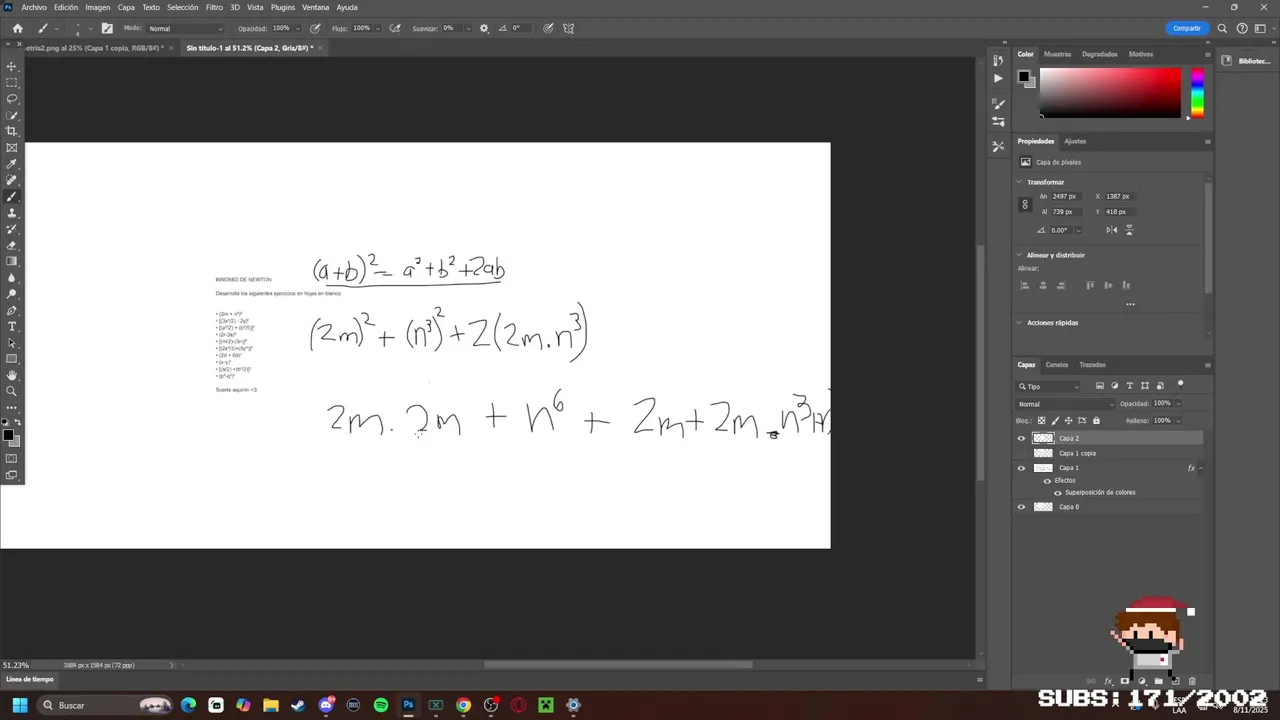Lock all layer attributes icon
The image size is (1280, 720).
tap(1096, 420)
